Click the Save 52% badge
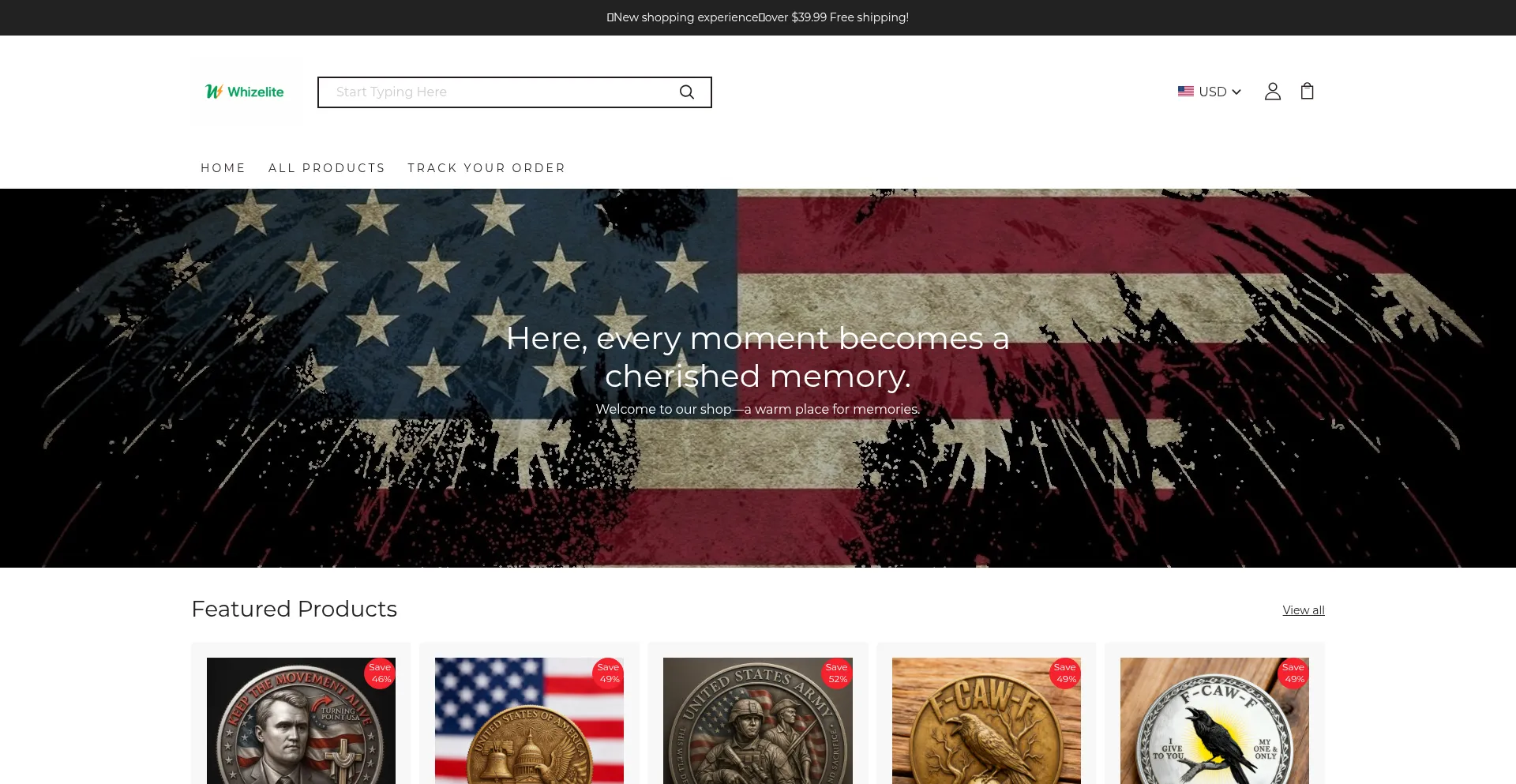 (837, 673)
